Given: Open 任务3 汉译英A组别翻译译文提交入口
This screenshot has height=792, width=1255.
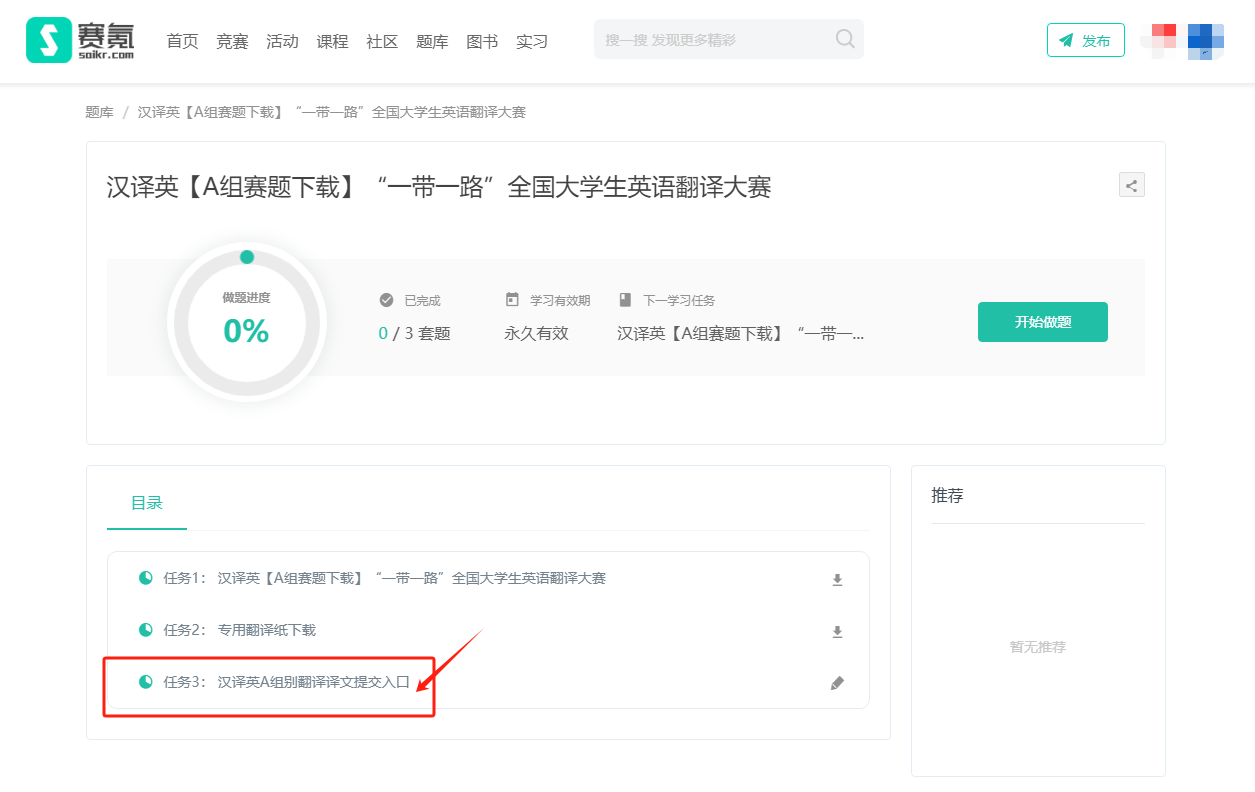Looking at the screenshot, I should (x=313, y=682).
